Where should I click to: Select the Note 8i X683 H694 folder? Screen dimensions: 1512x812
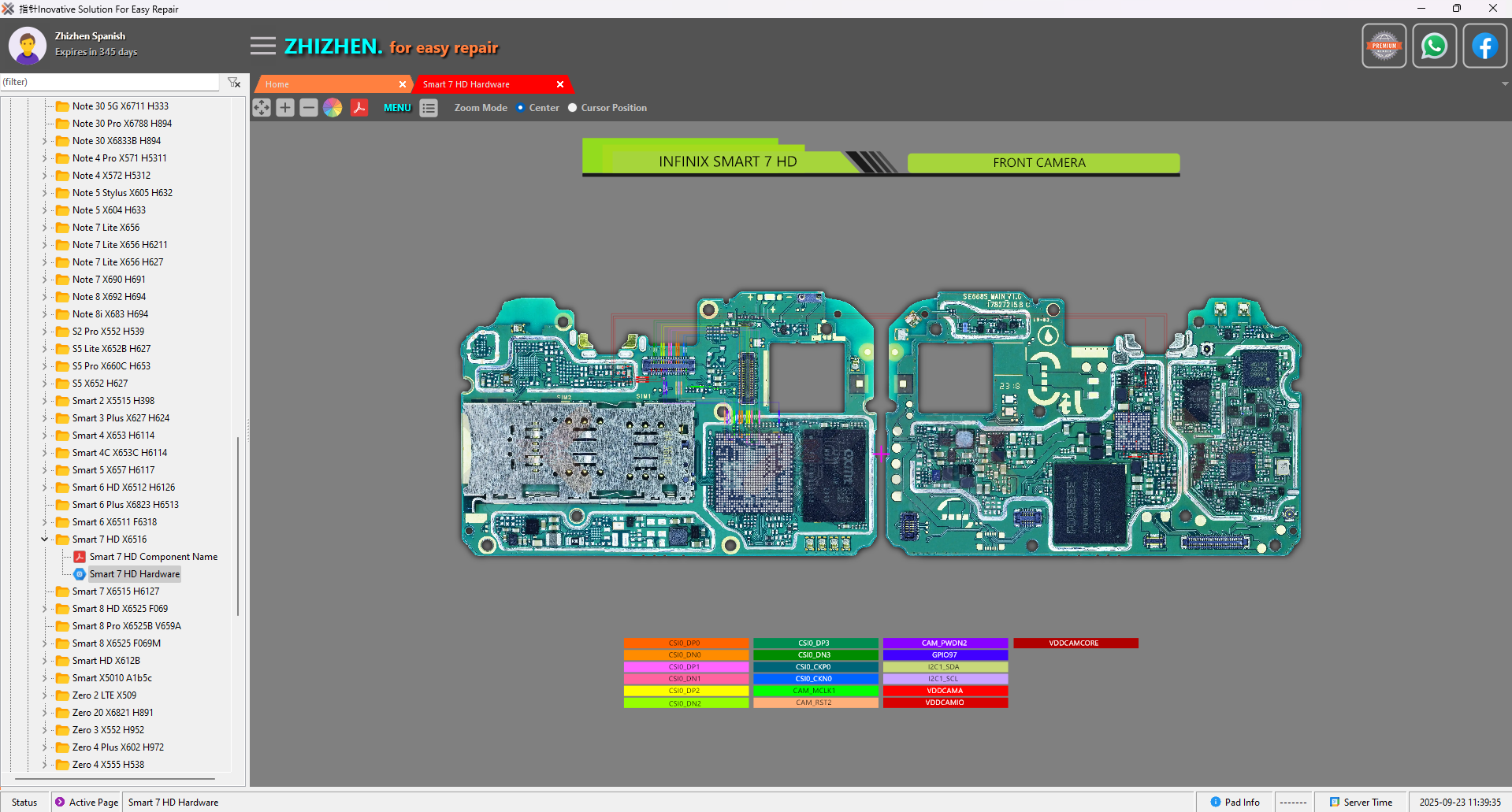pos(110,314)
